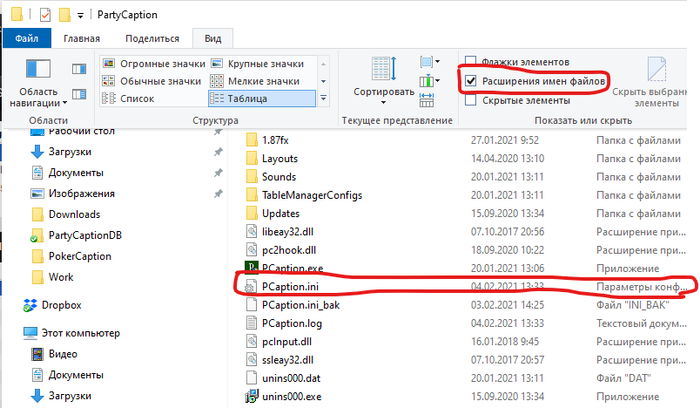Image resolution: width=700 pixels, height=408 pixels.
Task: Toggle the preview pane icon
Action: [x=79, y=69]
